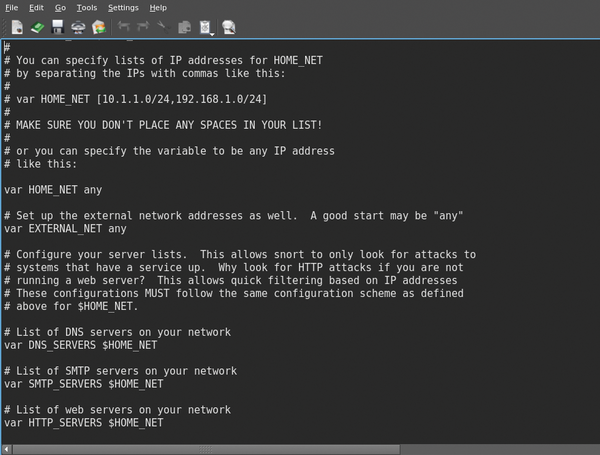Open the Settings menu
600x455 pixels.
pos(123,8)
